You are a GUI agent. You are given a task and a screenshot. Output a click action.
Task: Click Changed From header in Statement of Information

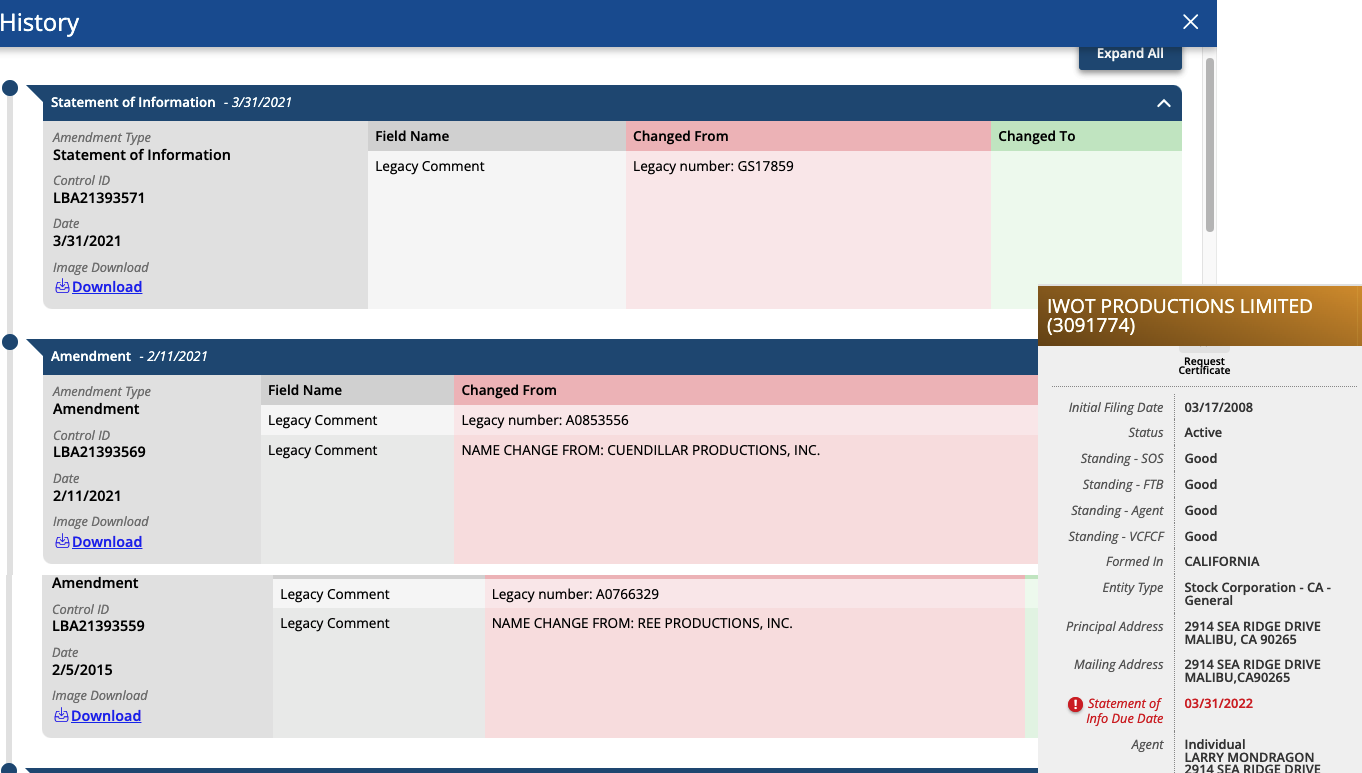(808, 137)
